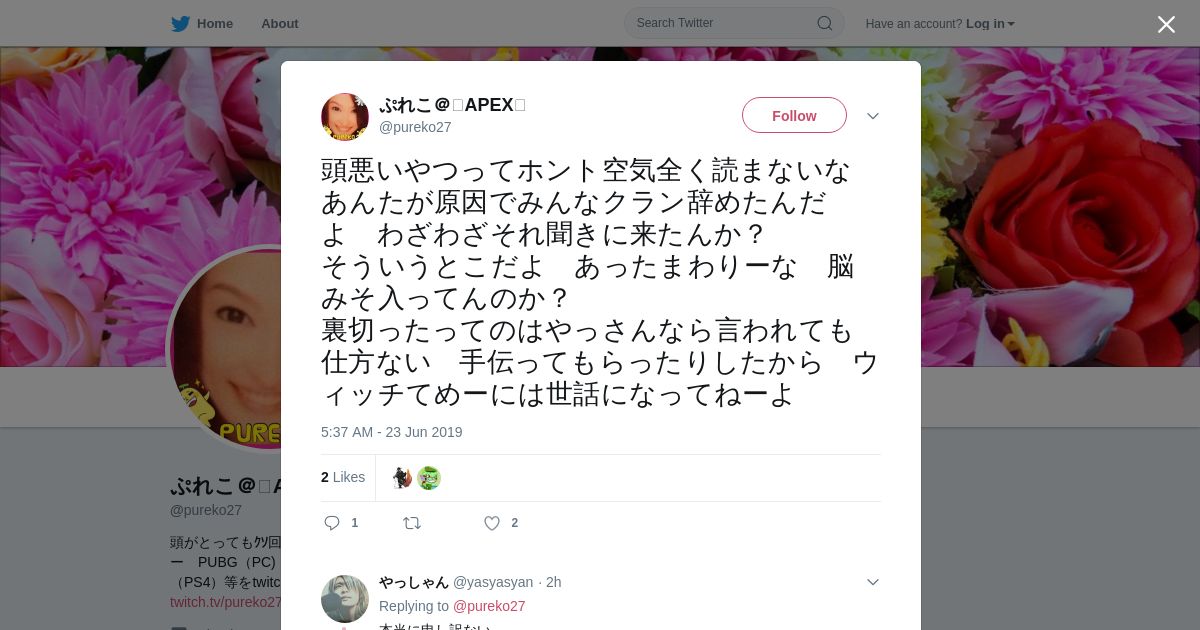
Task: Open the About page link
Action: point(279,24)
